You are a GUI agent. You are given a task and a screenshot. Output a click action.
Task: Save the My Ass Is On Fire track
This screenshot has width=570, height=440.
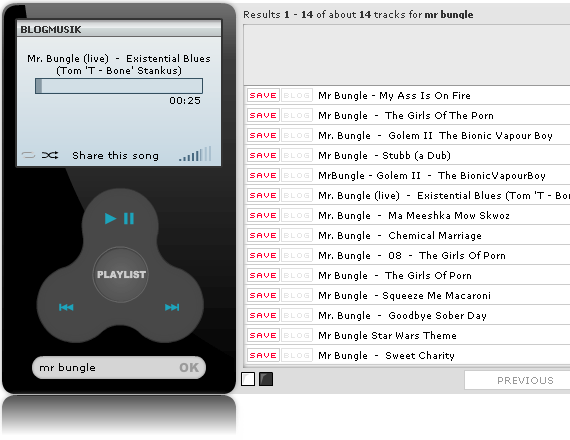coord(263,96)
